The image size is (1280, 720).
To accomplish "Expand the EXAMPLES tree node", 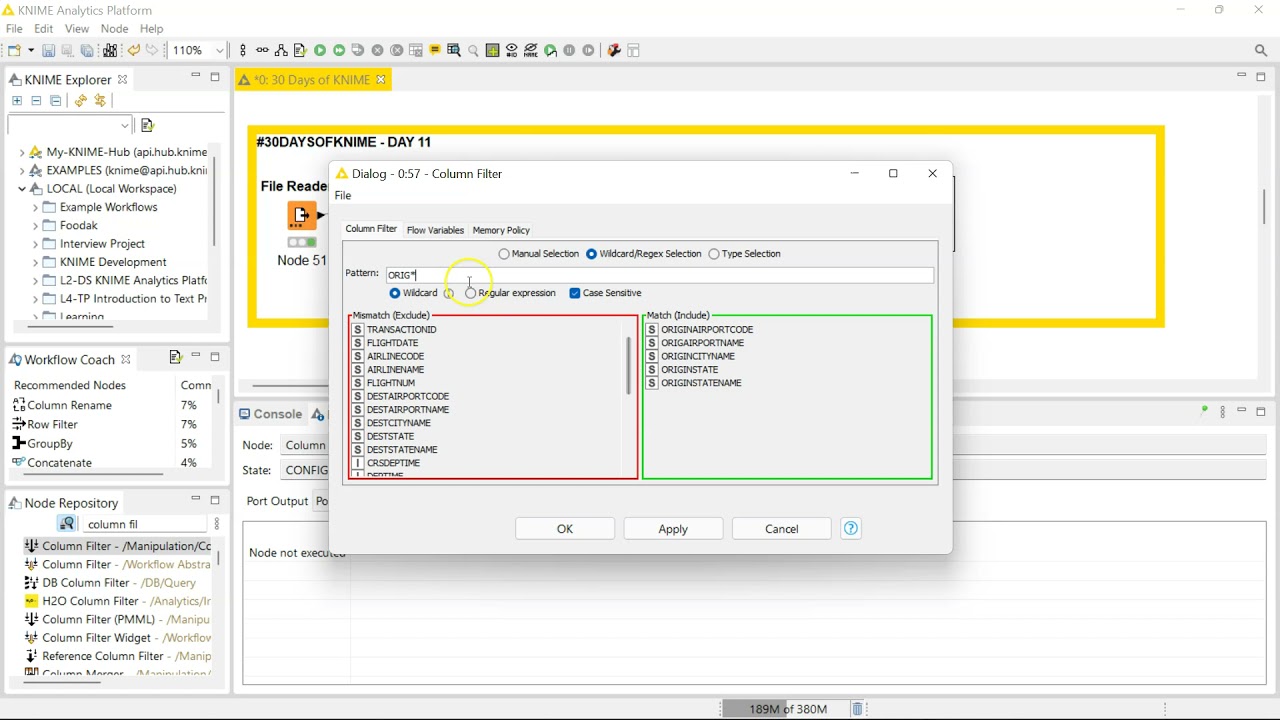I will 22,171.
